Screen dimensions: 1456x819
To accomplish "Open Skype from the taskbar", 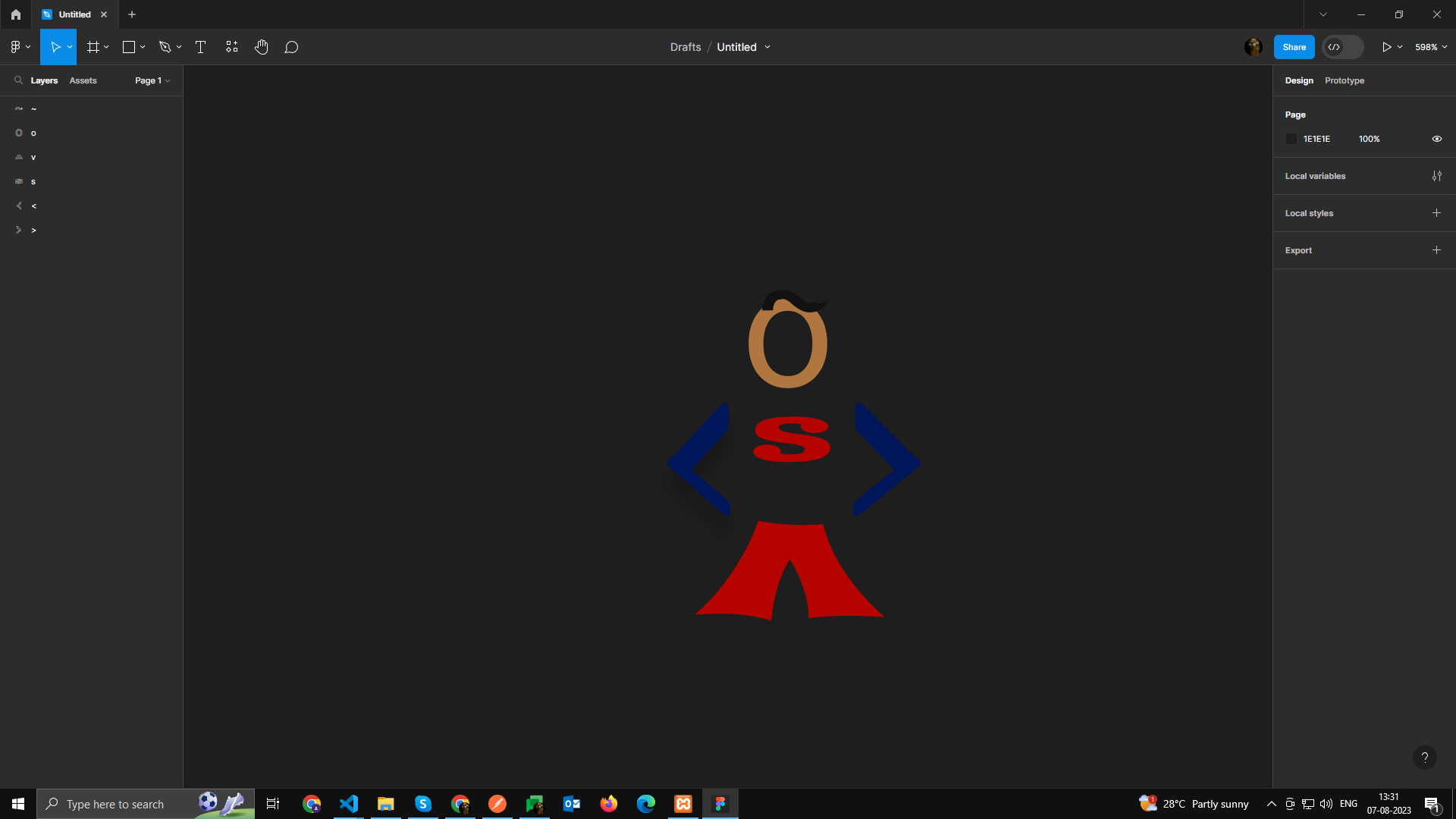I will click(x=422, y=803).
